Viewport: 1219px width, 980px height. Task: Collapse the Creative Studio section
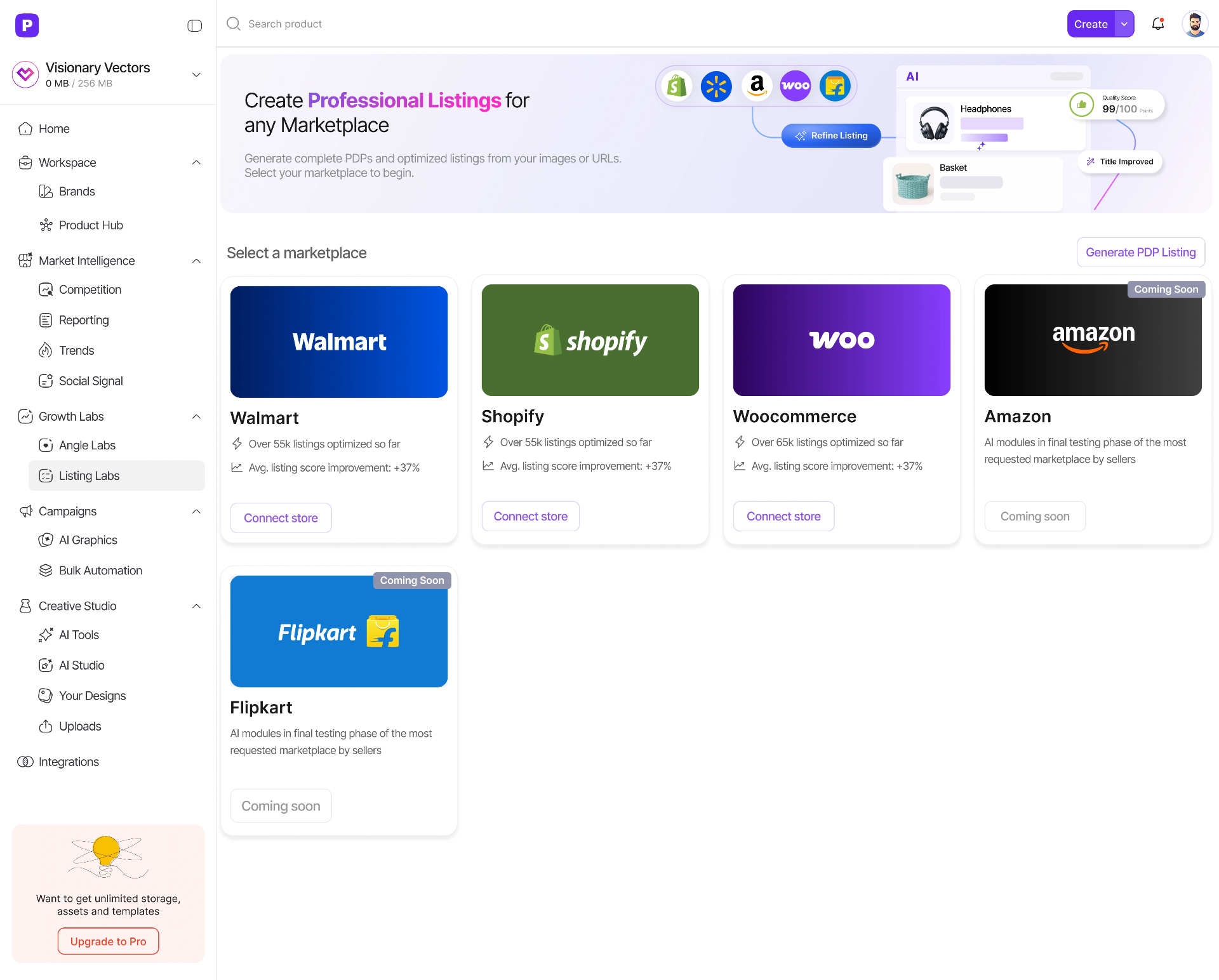coord(196,606)
